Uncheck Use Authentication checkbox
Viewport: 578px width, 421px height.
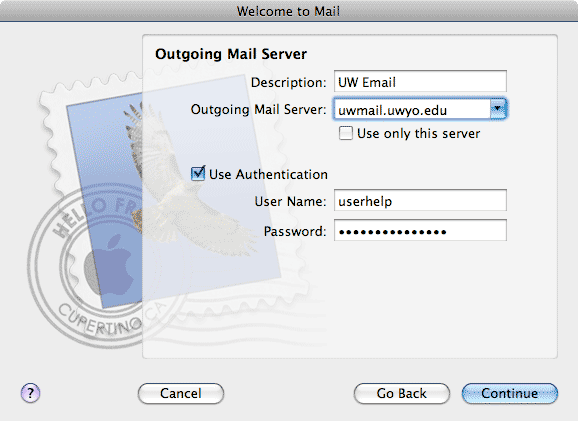click(x=198, y=173)
